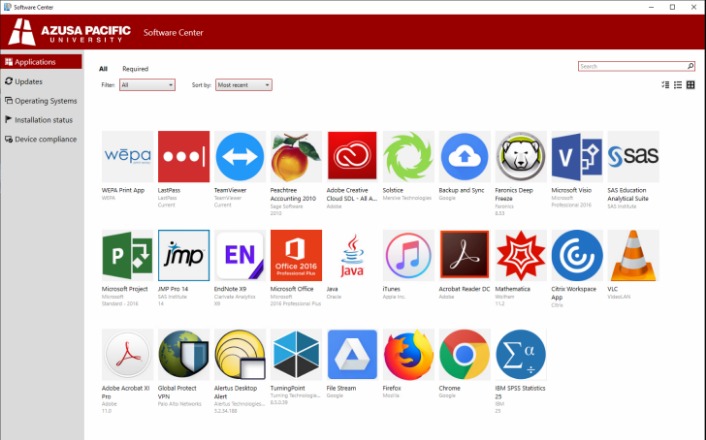Open the TeamViewer application tile

[x=240, y=157]
